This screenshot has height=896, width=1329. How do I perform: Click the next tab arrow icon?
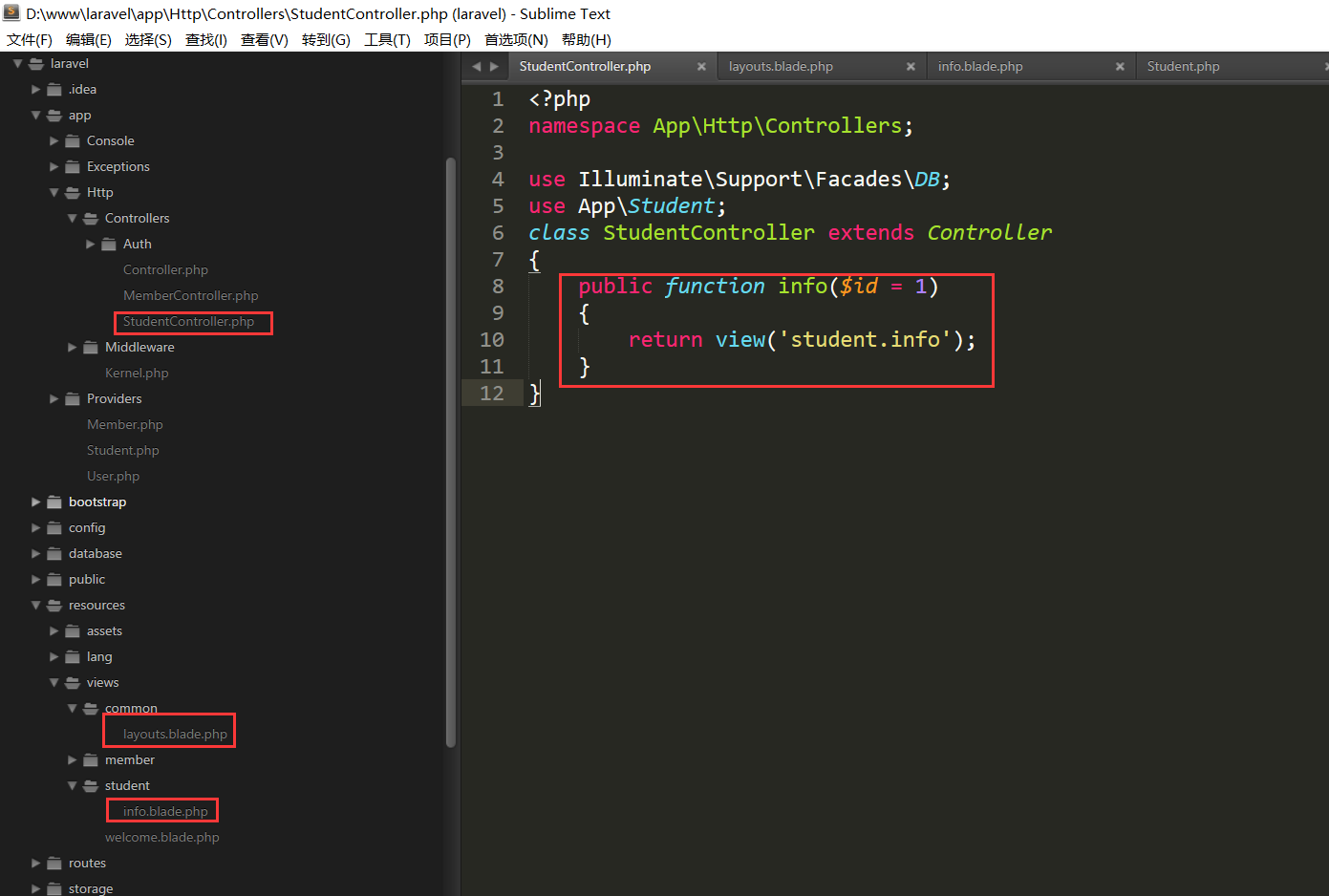(x=494, y=66)
